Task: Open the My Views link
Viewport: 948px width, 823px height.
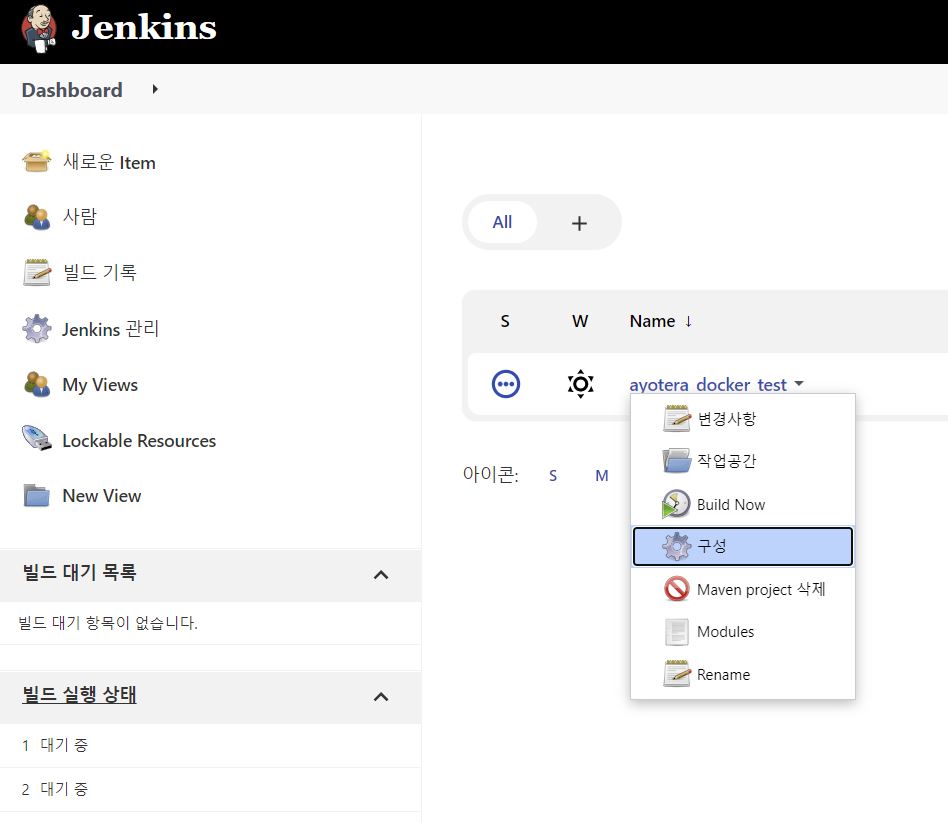Action: (x=100, y=385)
